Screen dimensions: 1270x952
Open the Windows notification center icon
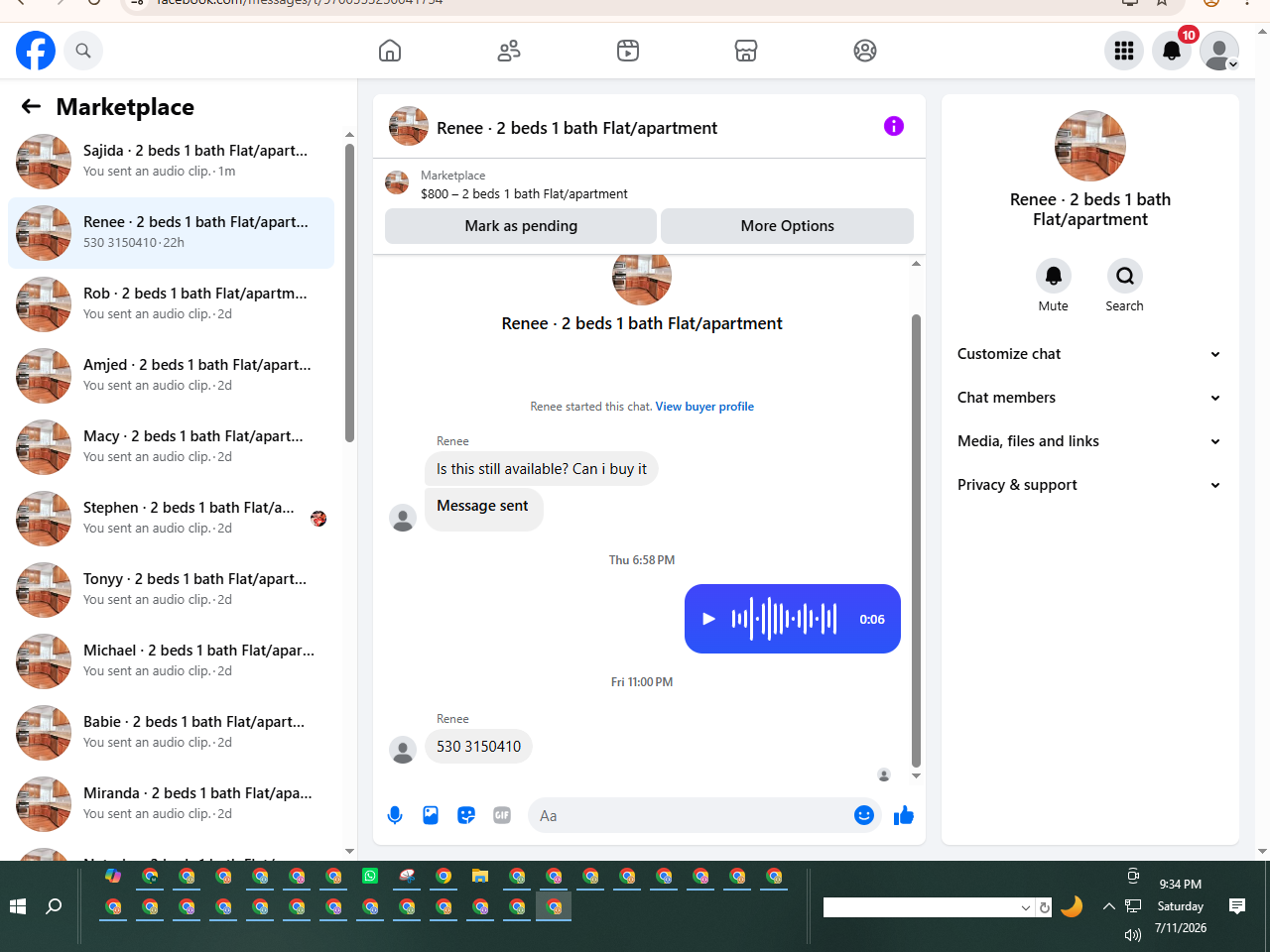pyautogui.click(x=1237, y=905)
